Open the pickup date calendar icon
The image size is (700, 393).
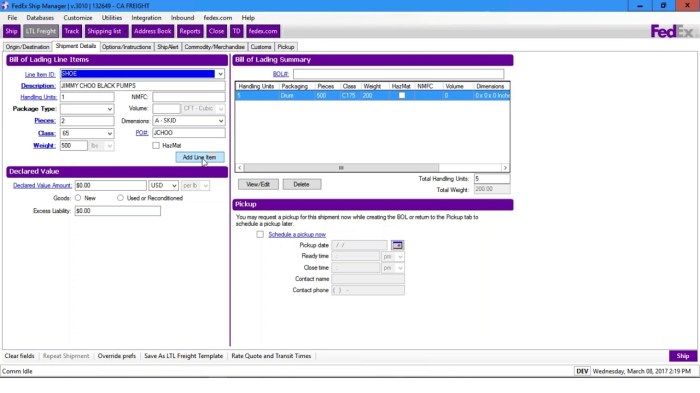(397, 245)
